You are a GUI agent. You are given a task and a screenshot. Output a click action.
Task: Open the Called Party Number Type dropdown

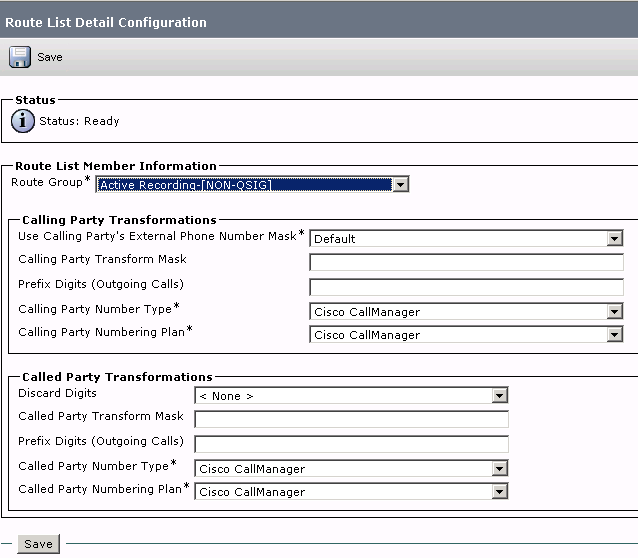352,469
